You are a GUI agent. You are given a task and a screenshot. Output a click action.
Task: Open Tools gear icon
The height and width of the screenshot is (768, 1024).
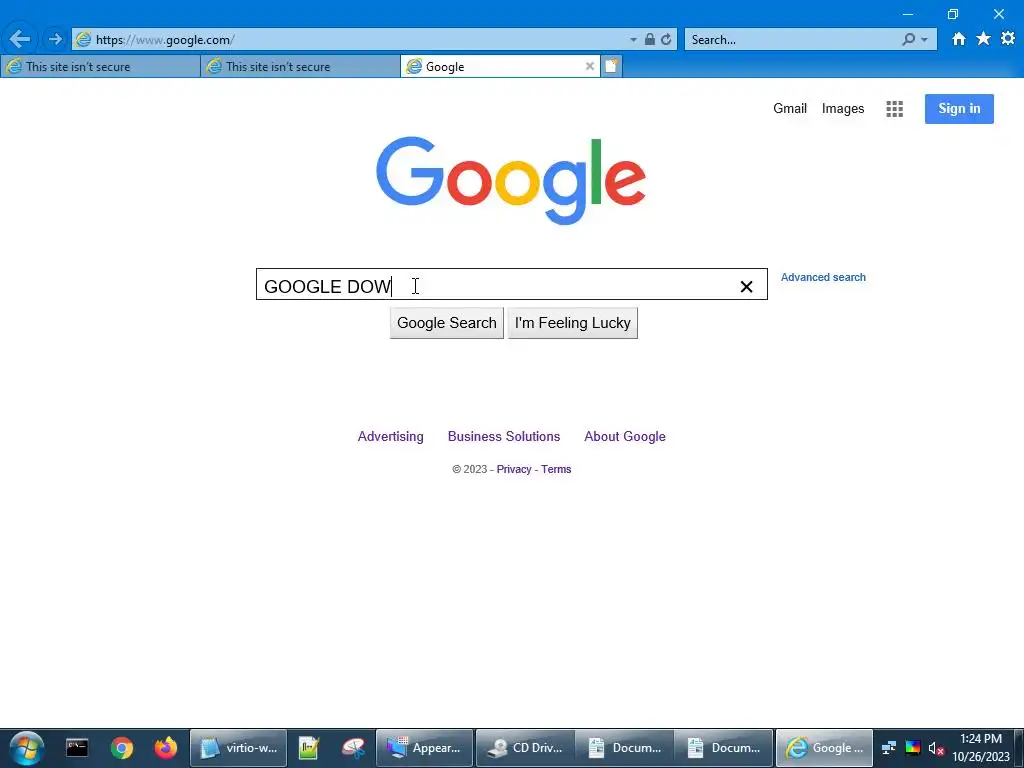[1008, 39]
